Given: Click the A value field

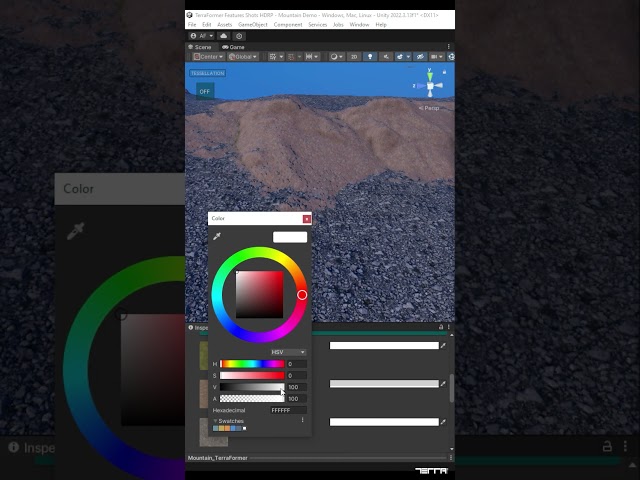Looking at the screenshot, I should coord(297,399).
